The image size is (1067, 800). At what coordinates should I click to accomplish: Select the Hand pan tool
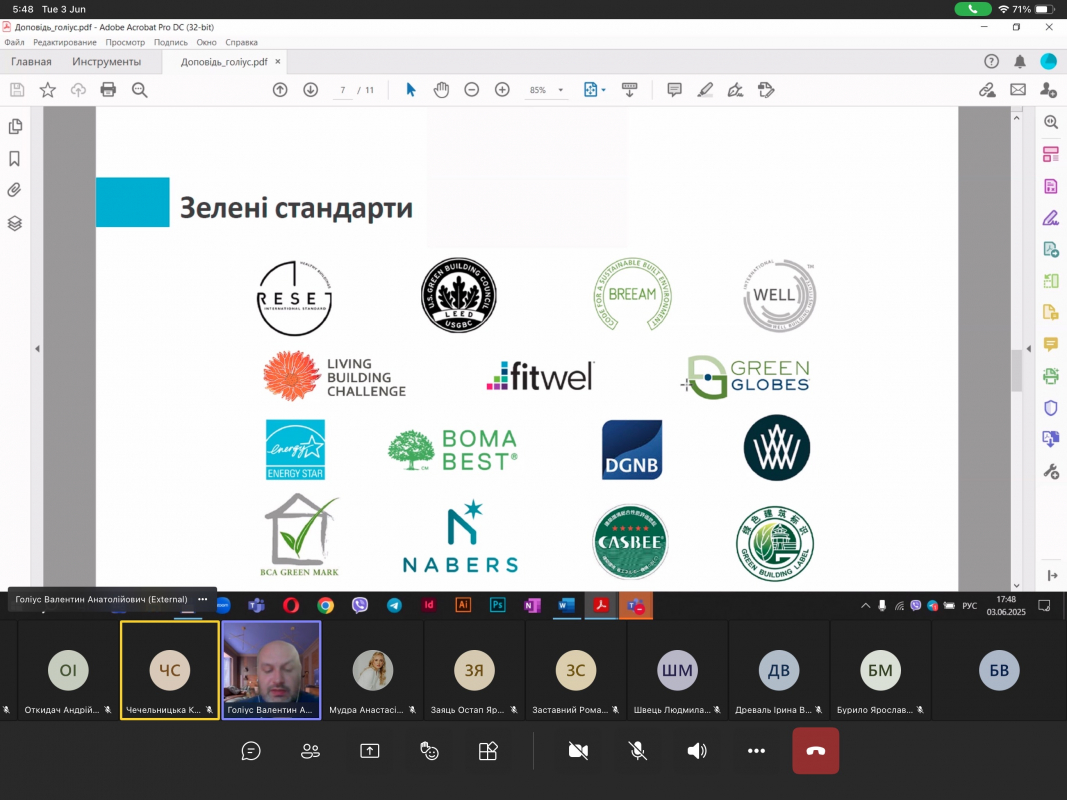[x=441, y=90]
